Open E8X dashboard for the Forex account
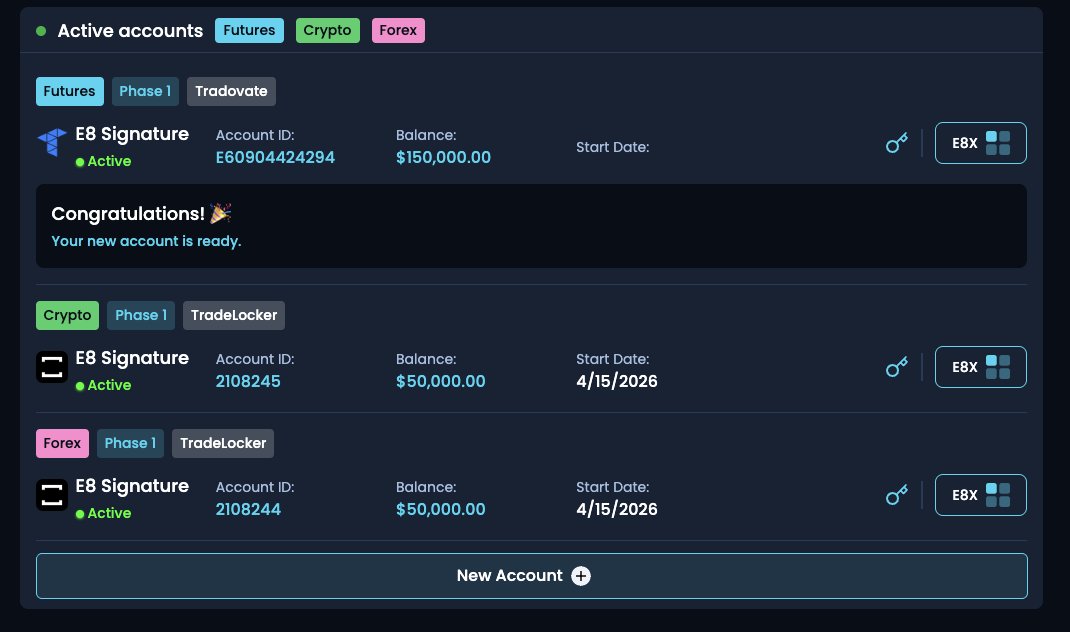 [x=981, y=495]
